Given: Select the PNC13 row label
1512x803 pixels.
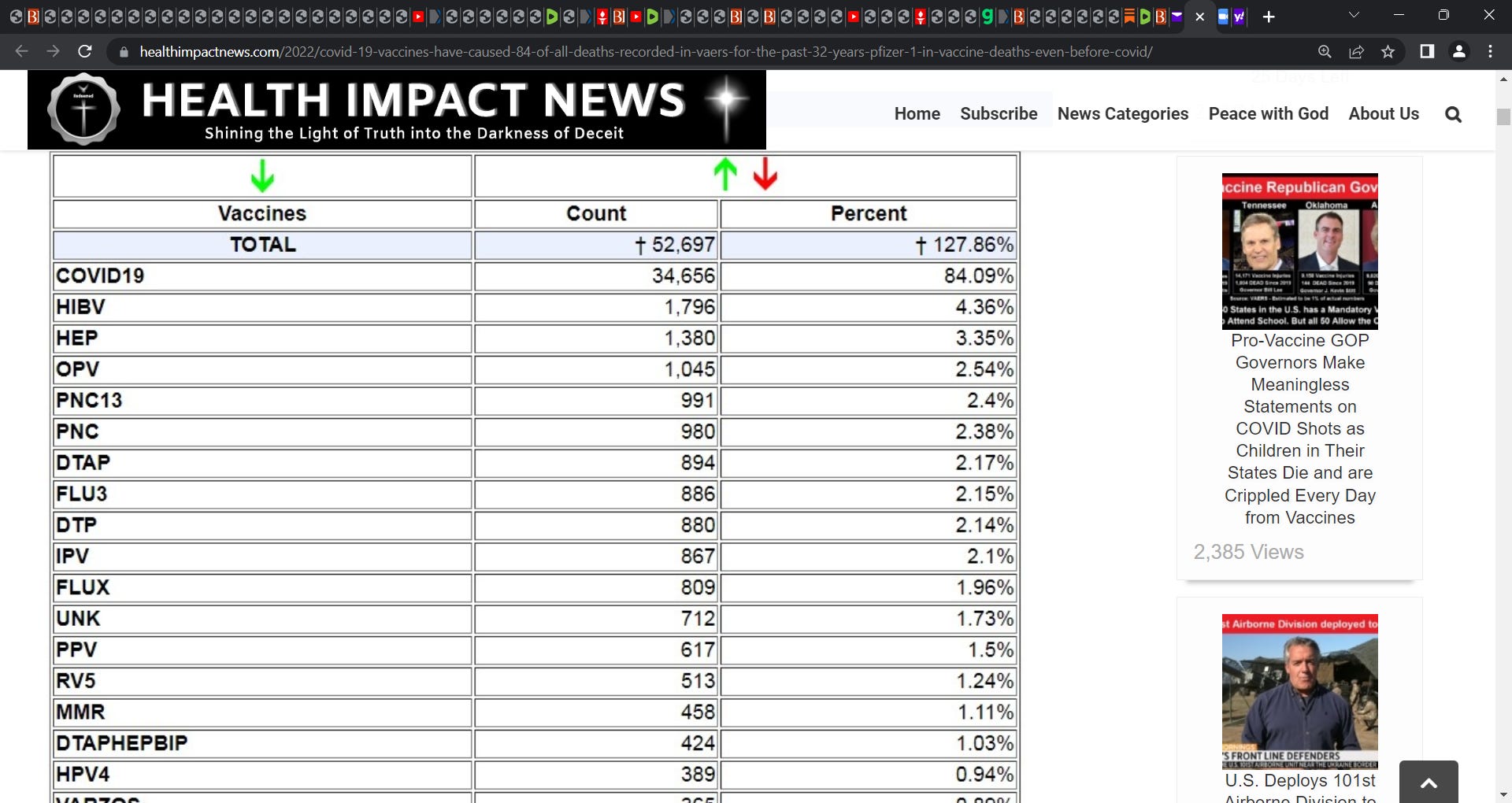Looking at the screenshot, I should (89, 401).
